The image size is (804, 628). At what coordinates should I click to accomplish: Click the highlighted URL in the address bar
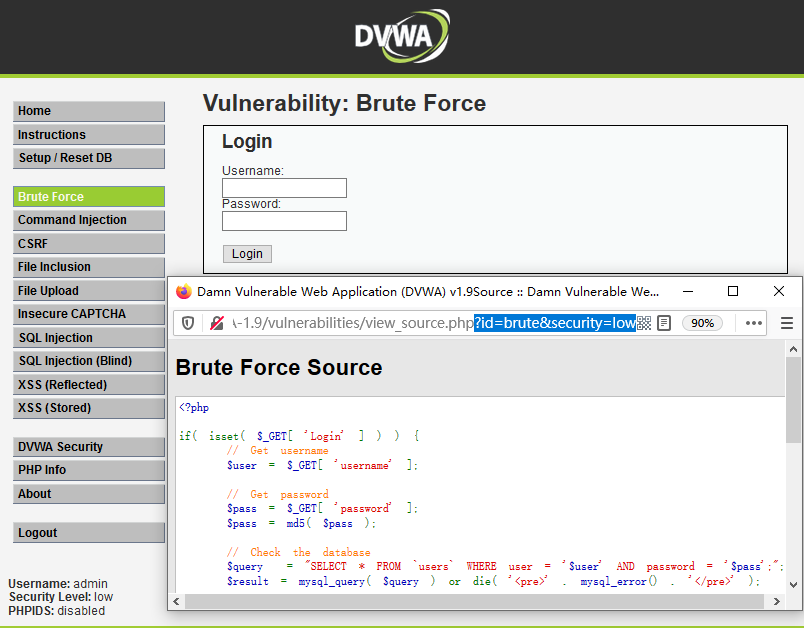point(555,323)
